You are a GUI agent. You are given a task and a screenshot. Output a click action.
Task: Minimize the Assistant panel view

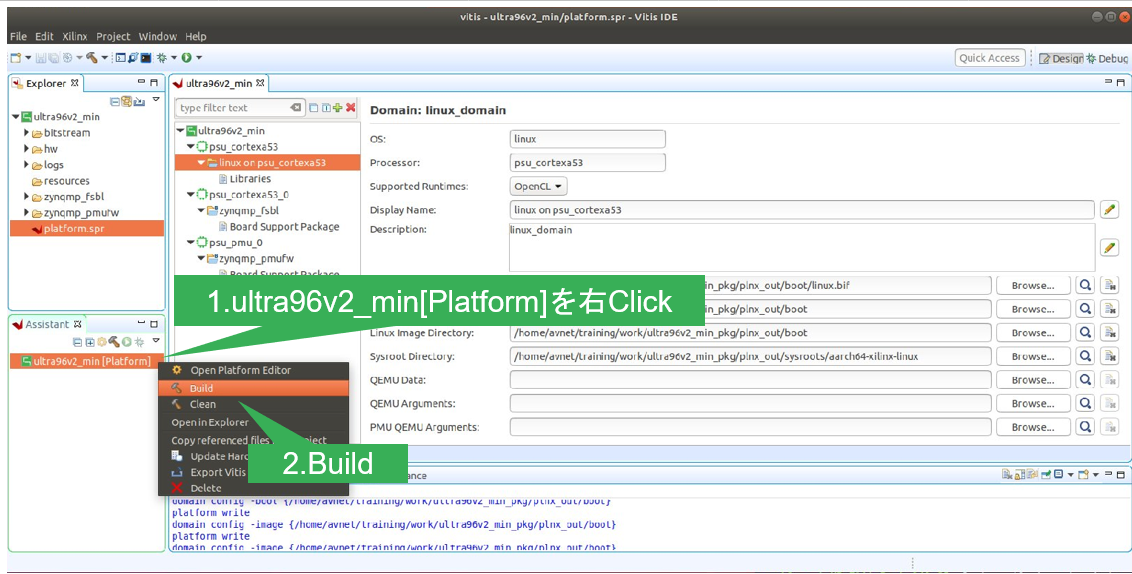(142, 323)
